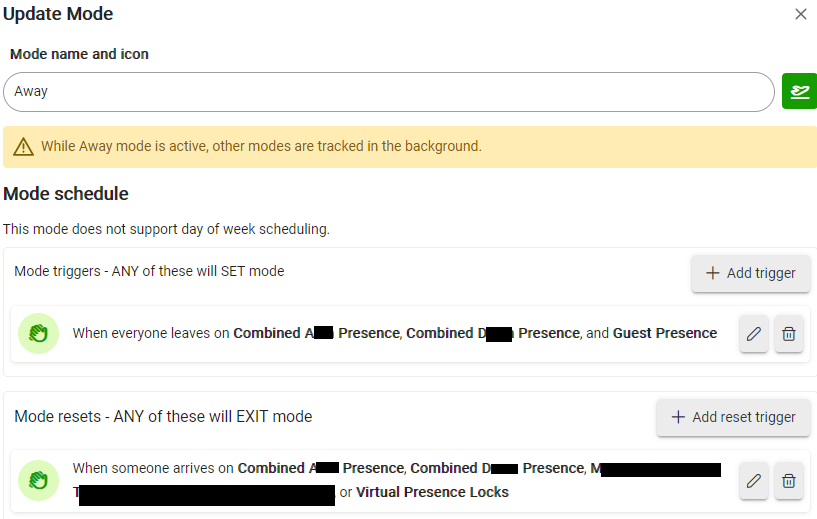The image size is (817, 519).
Task: Click presence icon of someone arrives reset
Action: [39, 480]
